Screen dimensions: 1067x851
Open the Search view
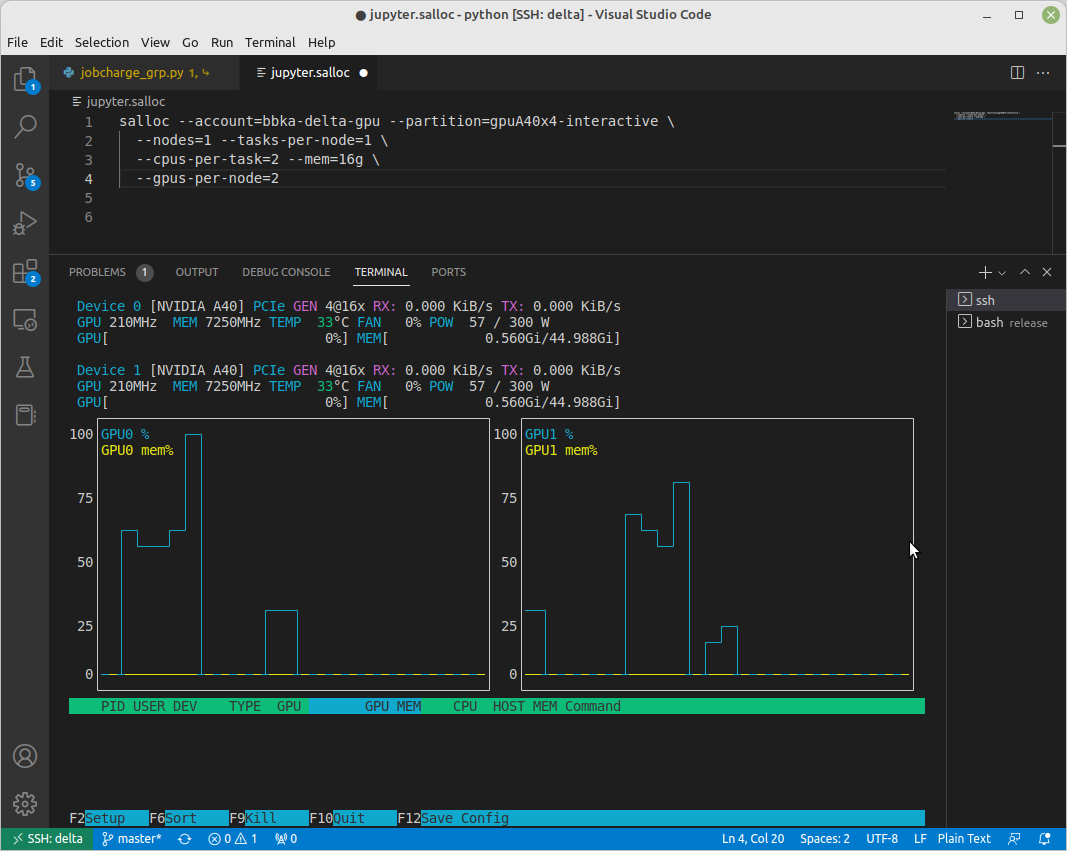(x=24, y=127)
